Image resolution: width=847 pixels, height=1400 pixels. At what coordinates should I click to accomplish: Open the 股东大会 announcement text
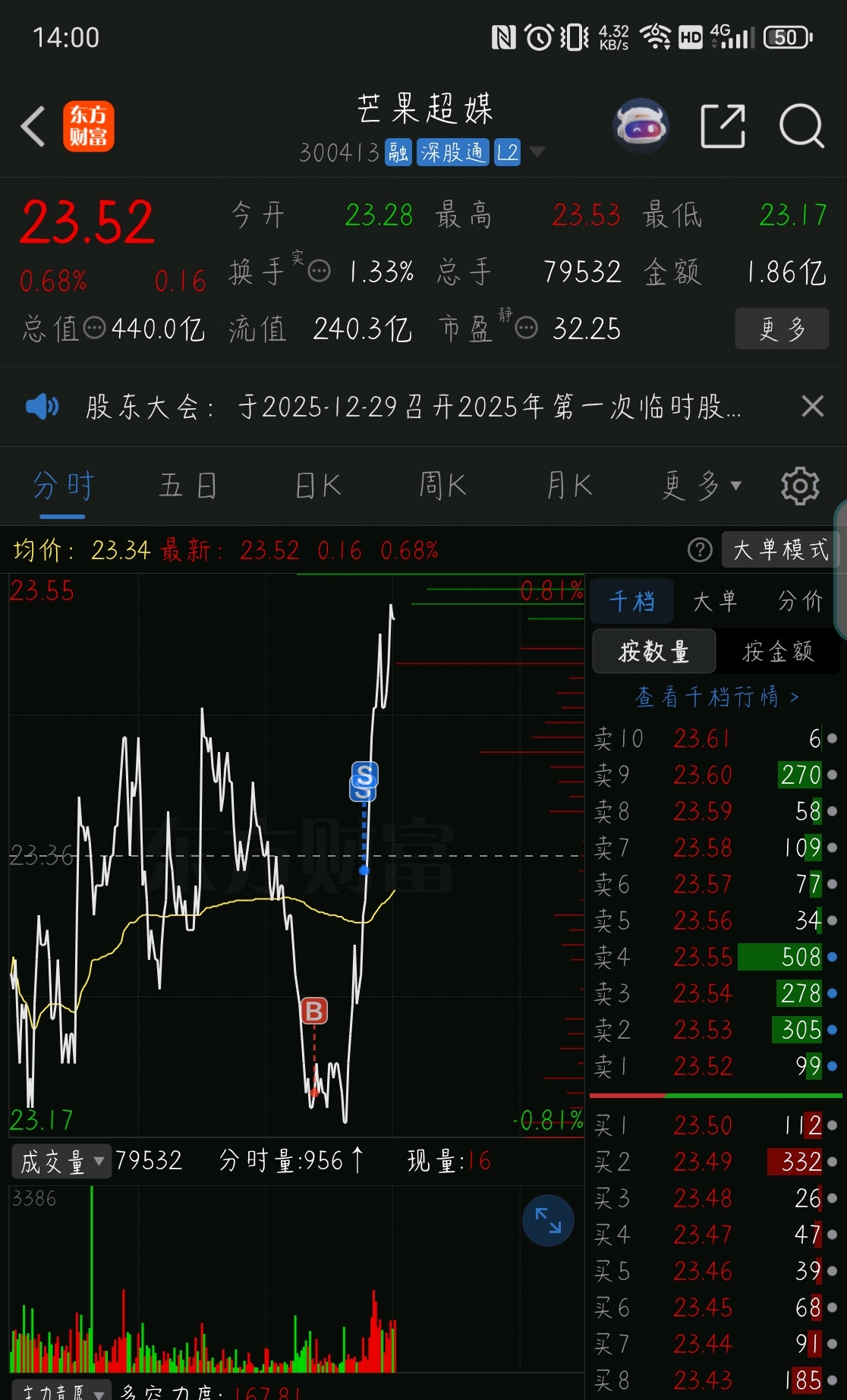[x=414, y=407]
